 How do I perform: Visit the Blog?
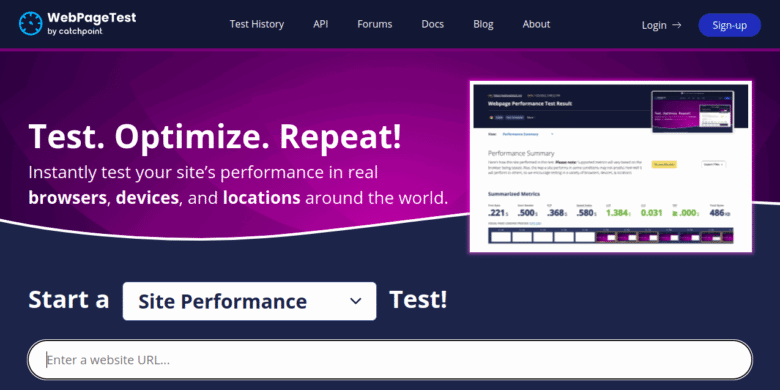(x=483, y=24)
